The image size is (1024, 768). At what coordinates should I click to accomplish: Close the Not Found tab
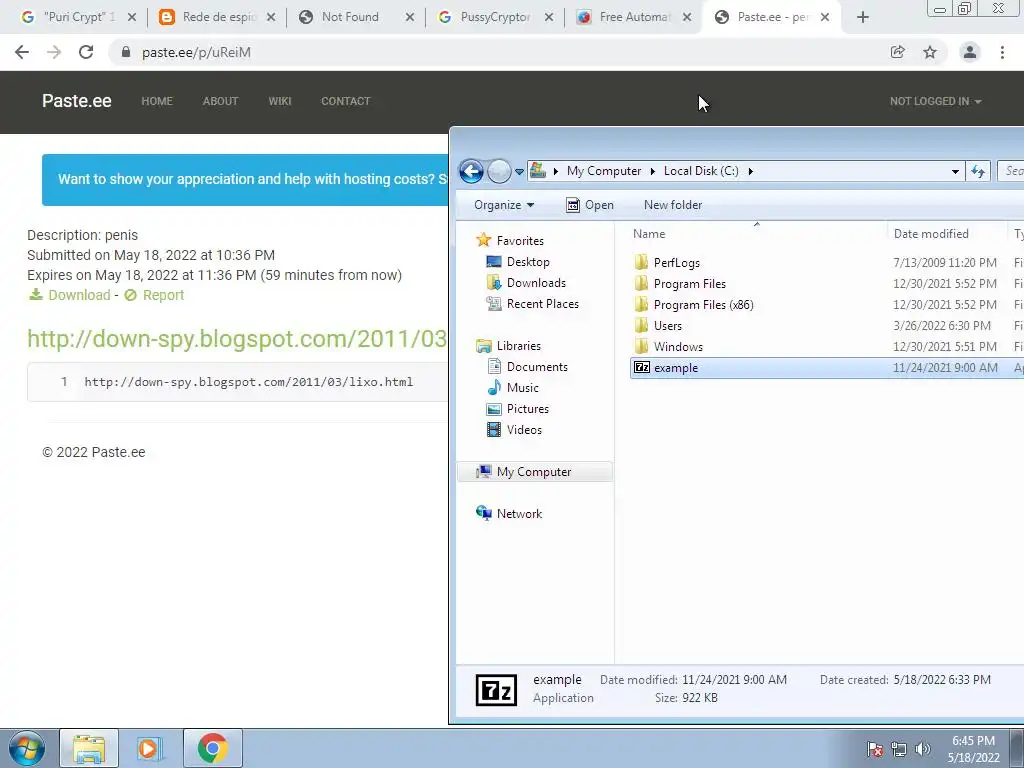(x=409, y=18)
